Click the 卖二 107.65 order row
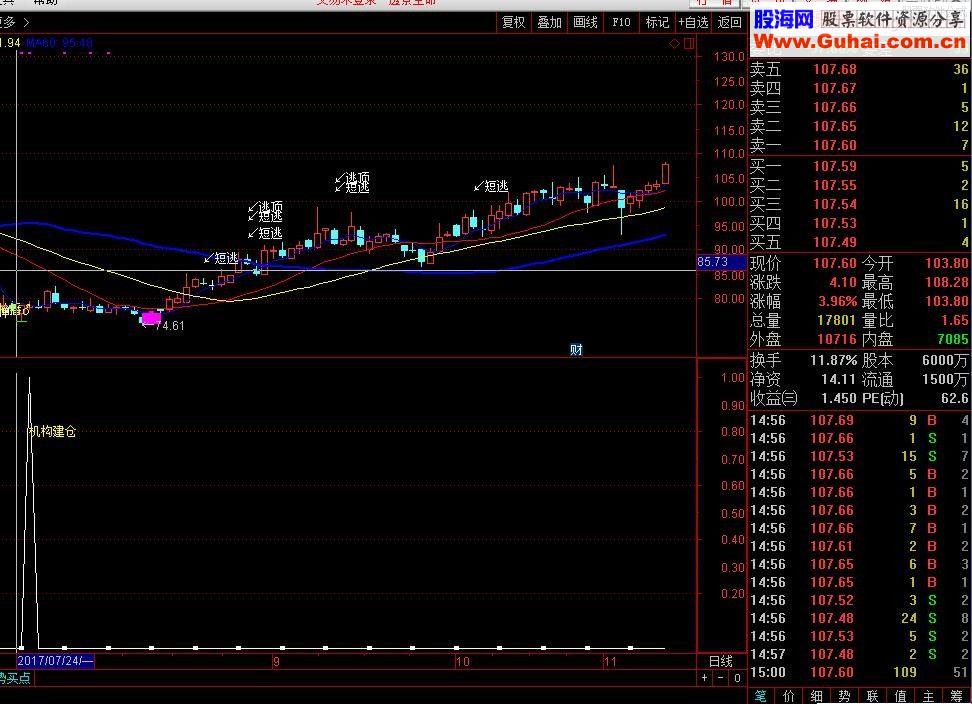This screenshot has width=972, height=704. tap(859, 126)
